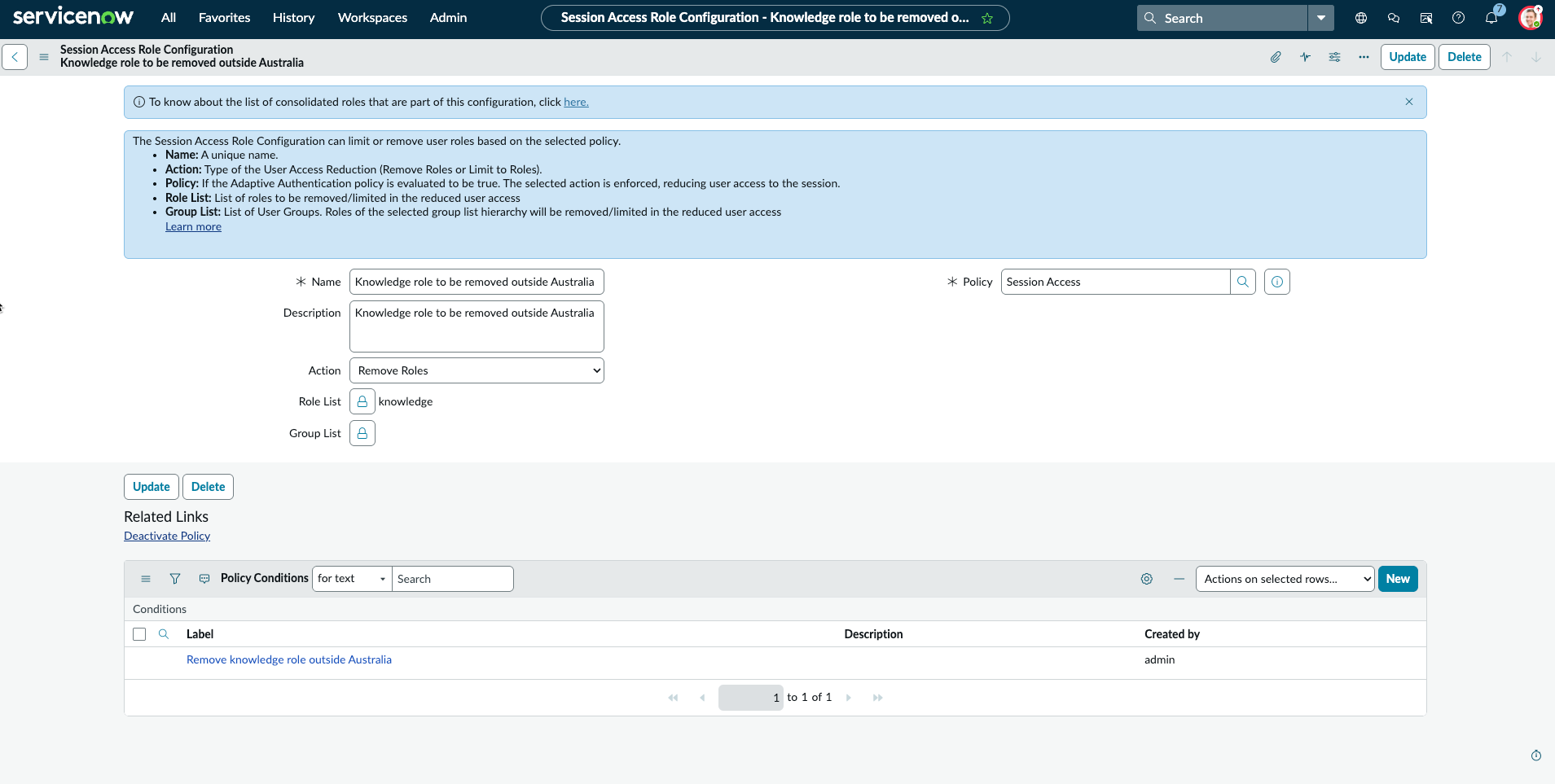This screenshot has height=784, width=1555.
Task: Click the bottom Delete button
Action: click(x=209, y=487)
